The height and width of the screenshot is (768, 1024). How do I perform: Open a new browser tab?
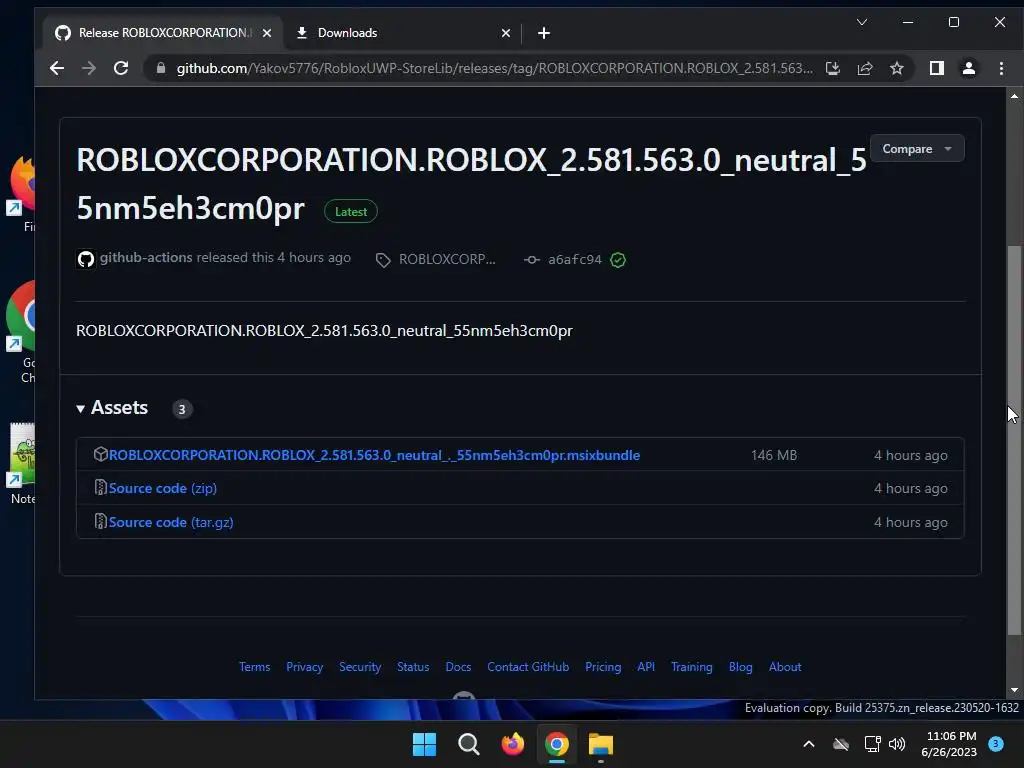click(543, 33)
